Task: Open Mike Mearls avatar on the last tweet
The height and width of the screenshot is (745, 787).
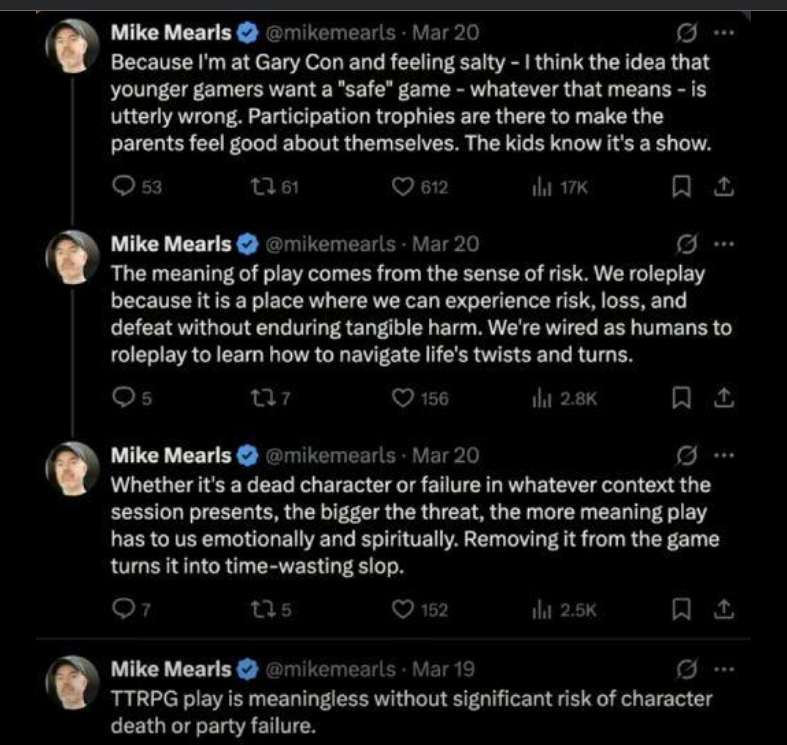Action: pyautogui.click(x=72, y=682)
